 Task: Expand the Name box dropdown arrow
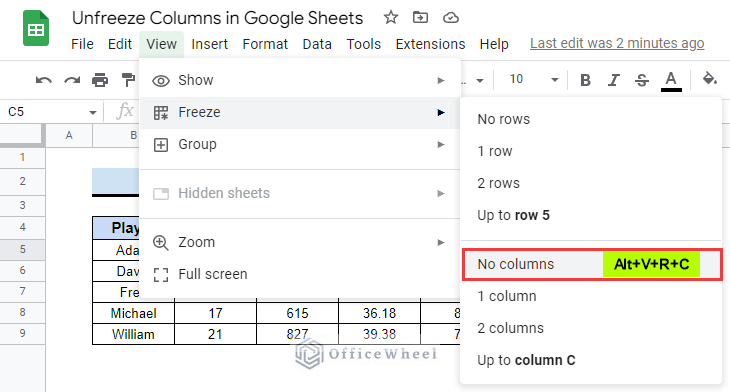93,112
